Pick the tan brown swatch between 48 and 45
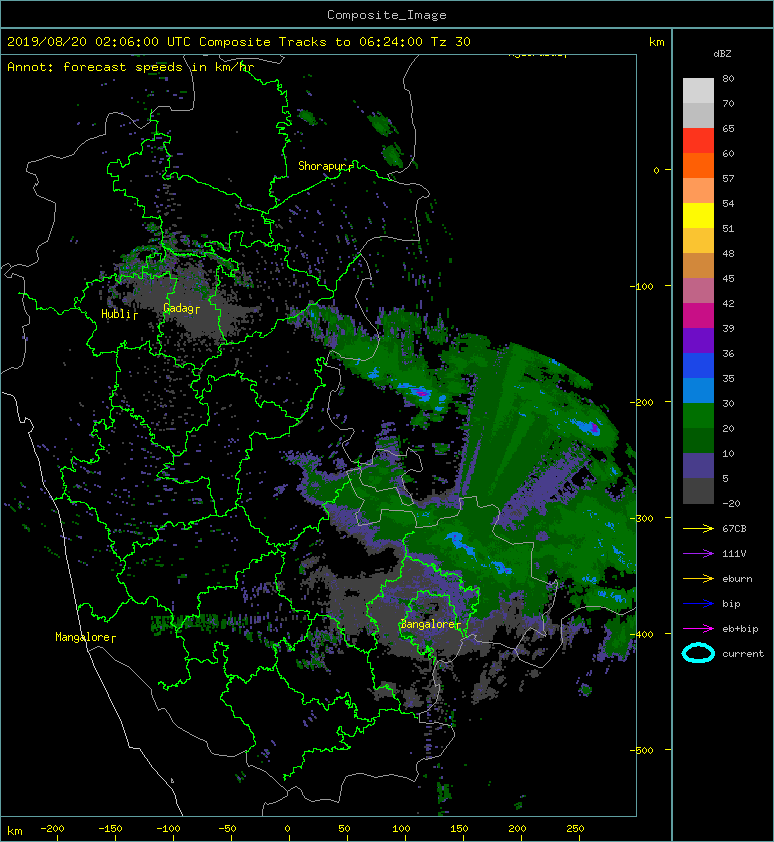 [x=698, y=265]
